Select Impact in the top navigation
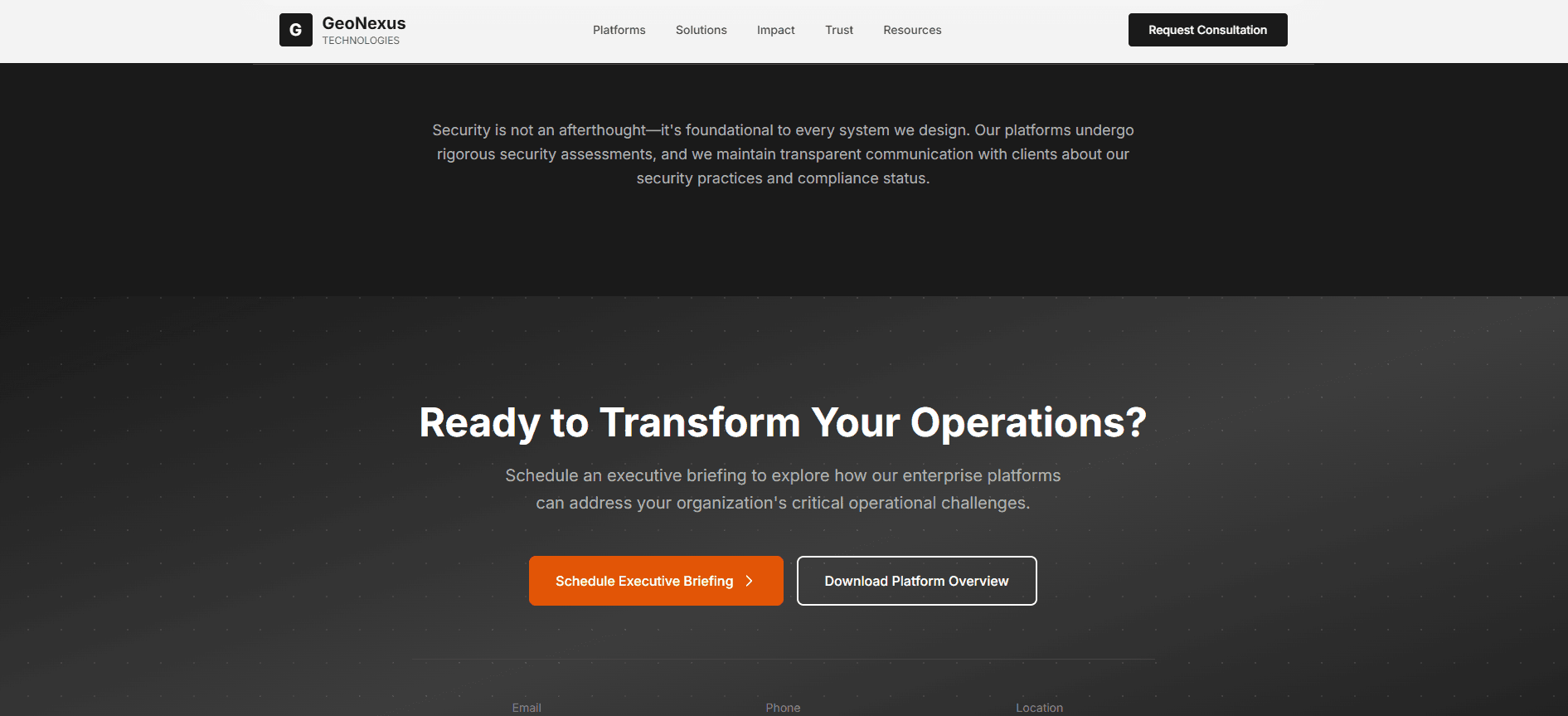The width and height of the screenshot is (1568, 716). (775, 30)
